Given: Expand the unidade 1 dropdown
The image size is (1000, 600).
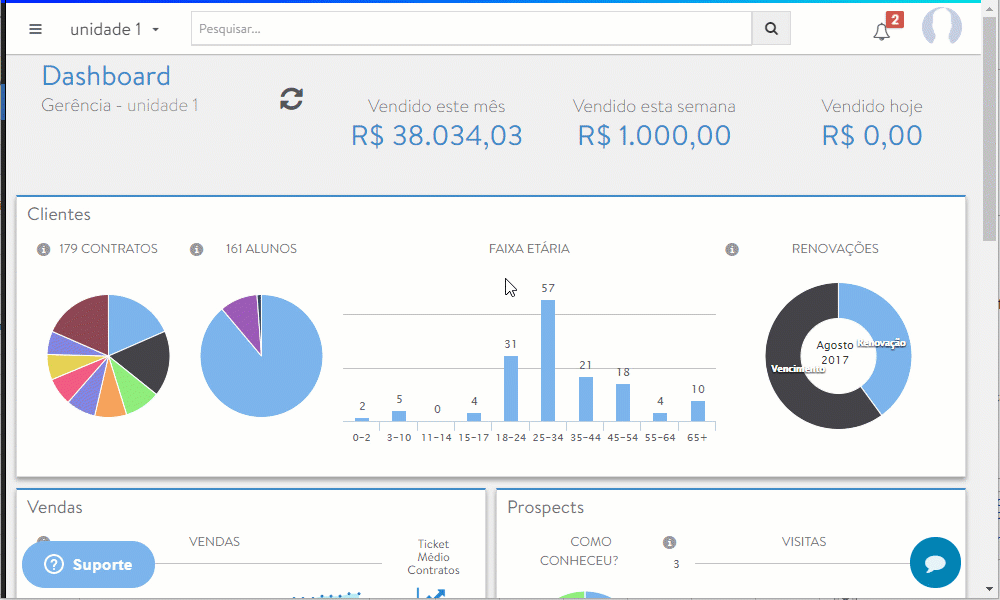Looking at the screenshot, I should (115, 29).
